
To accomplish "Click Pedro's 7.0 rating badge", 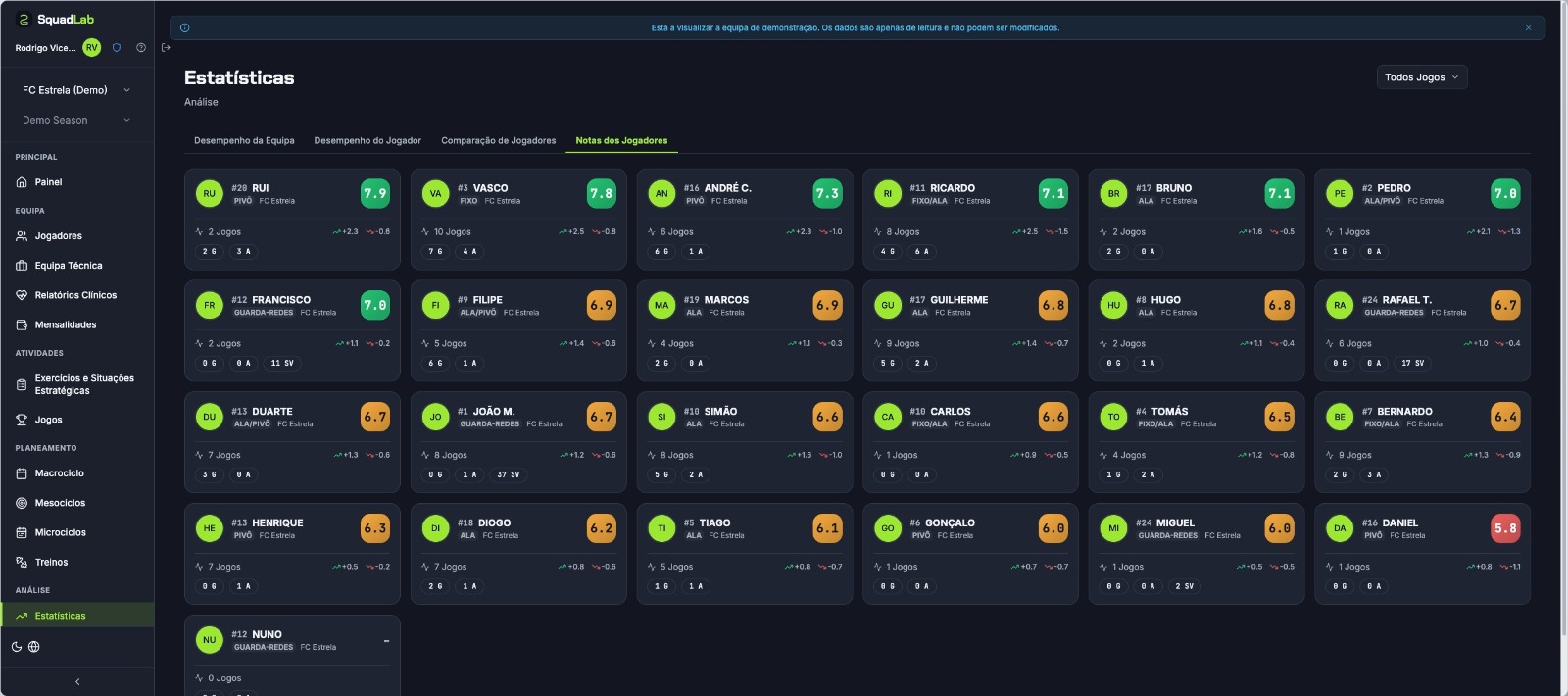I will (1505, 193).
